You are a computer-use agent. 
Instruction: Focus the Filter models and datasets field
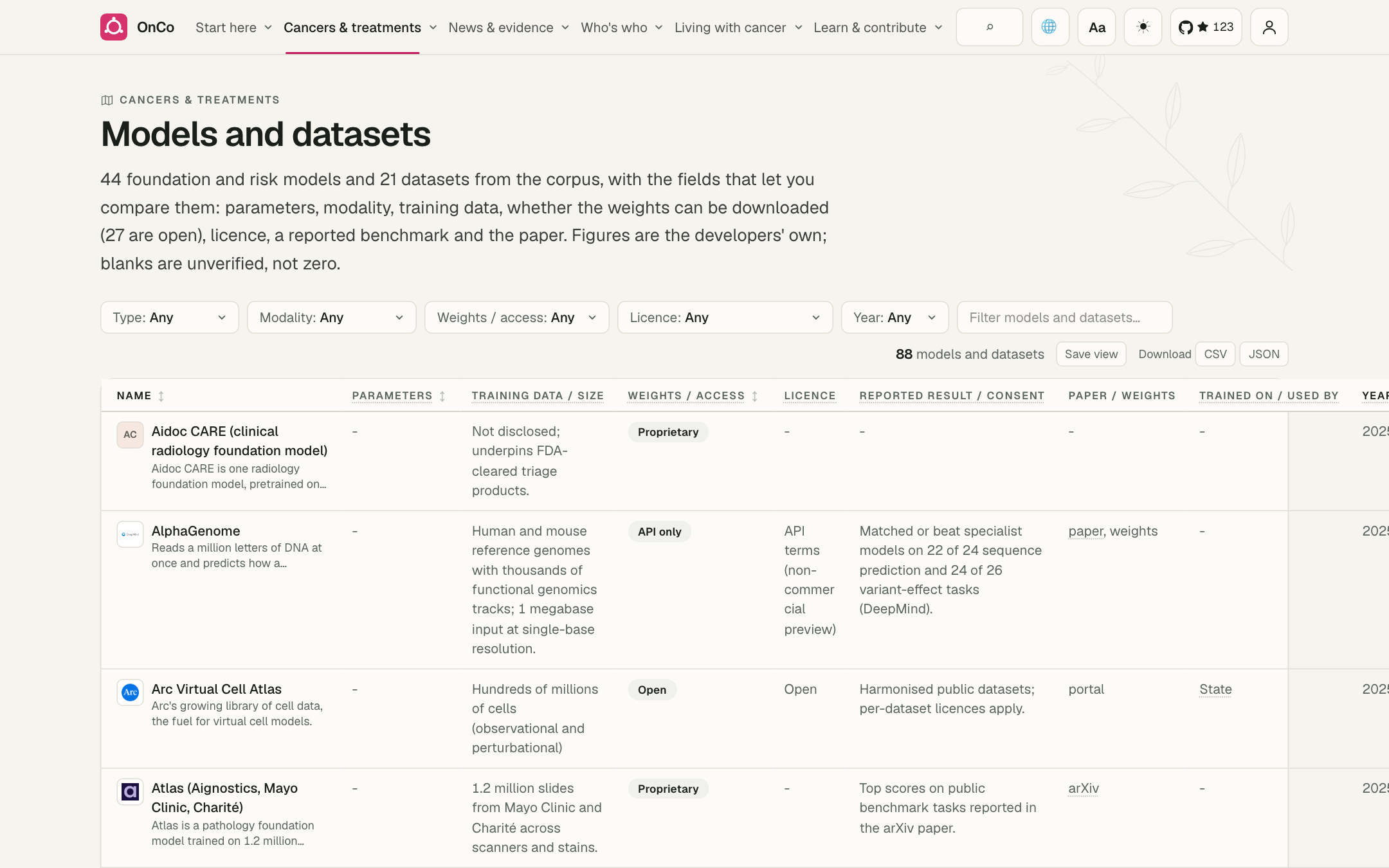(x=1065, y=318)
